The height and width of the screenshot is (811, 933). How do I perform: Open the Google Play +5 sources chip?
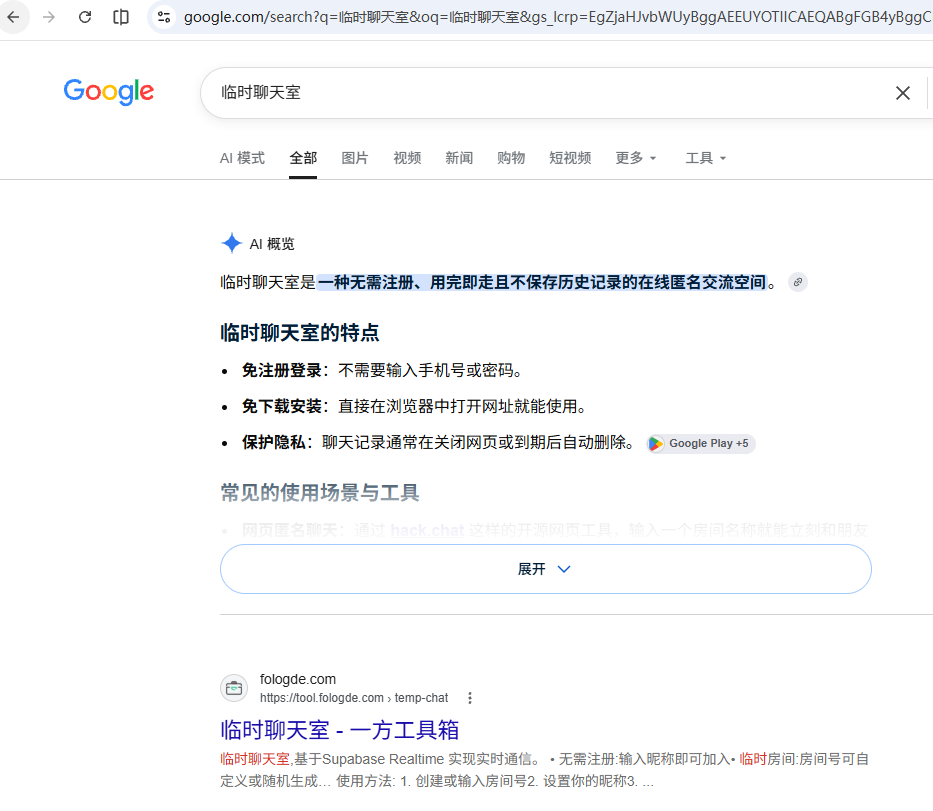point(701,443)
